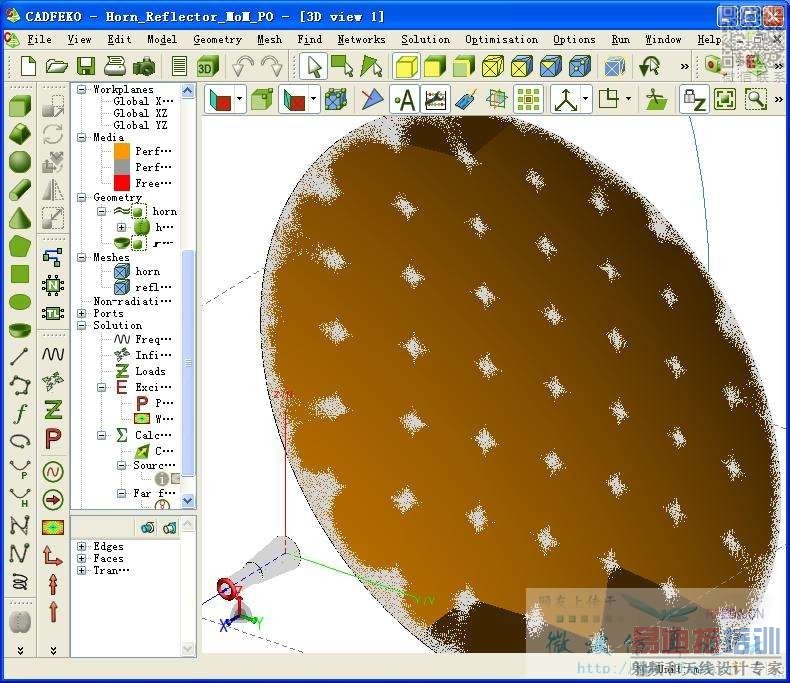Click the point annotation A icon
Image resolution: width=790 pixels, height=683 pixels.
(405, 99)
